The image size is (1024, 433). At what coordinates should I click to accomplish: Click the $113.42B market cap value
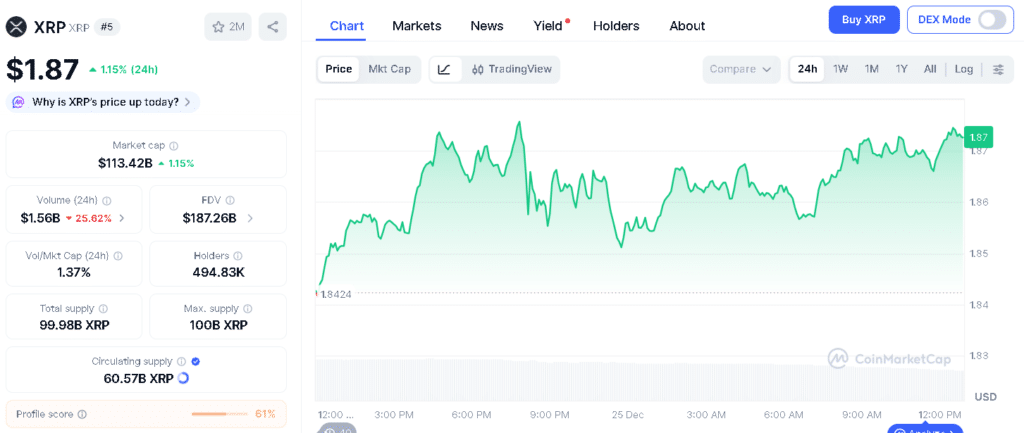point(125,163)
